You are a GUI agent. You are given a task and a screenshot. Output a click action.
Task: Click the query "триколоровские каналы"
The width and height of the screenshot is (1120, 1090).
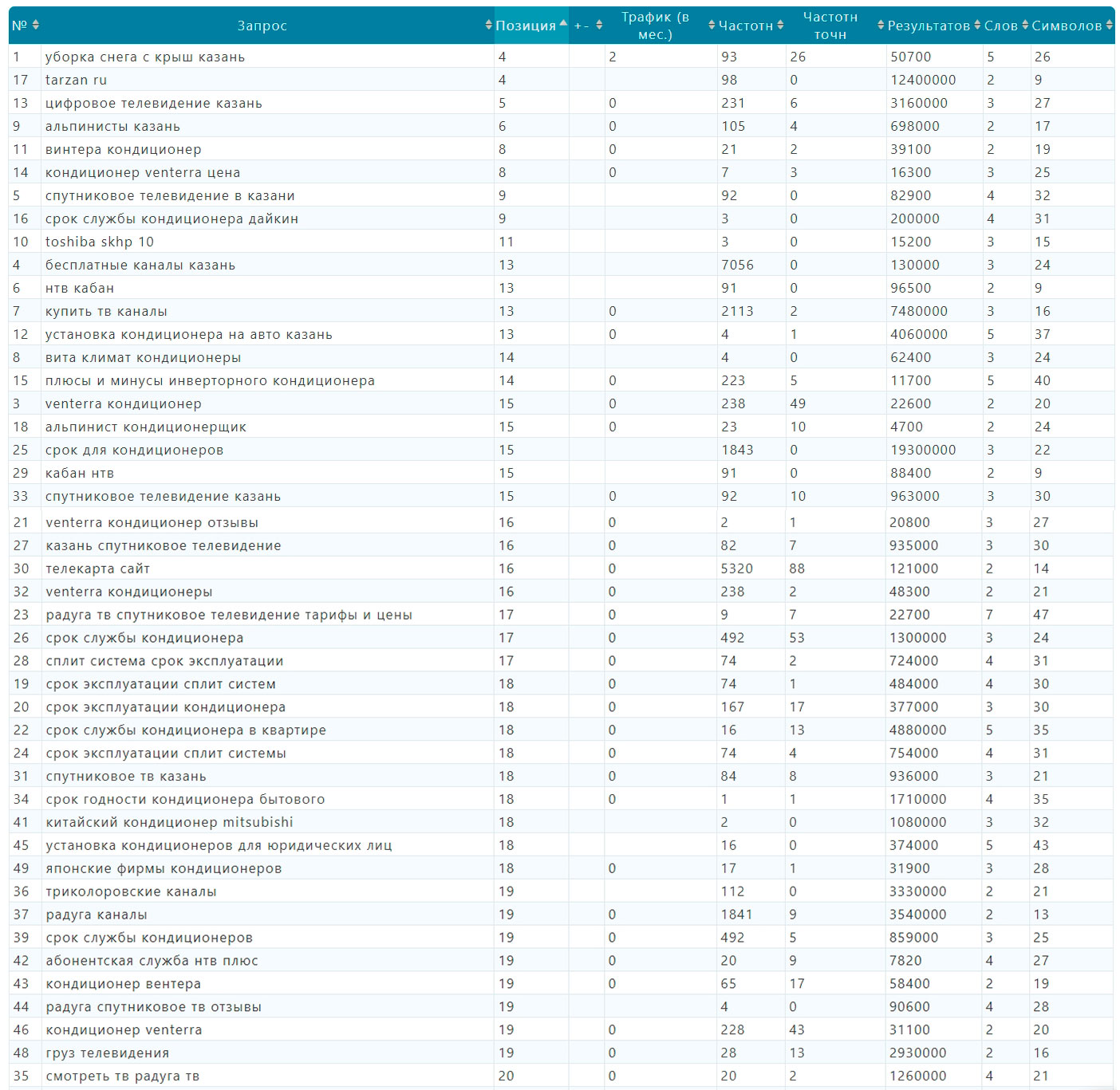[x=132, y=891]
